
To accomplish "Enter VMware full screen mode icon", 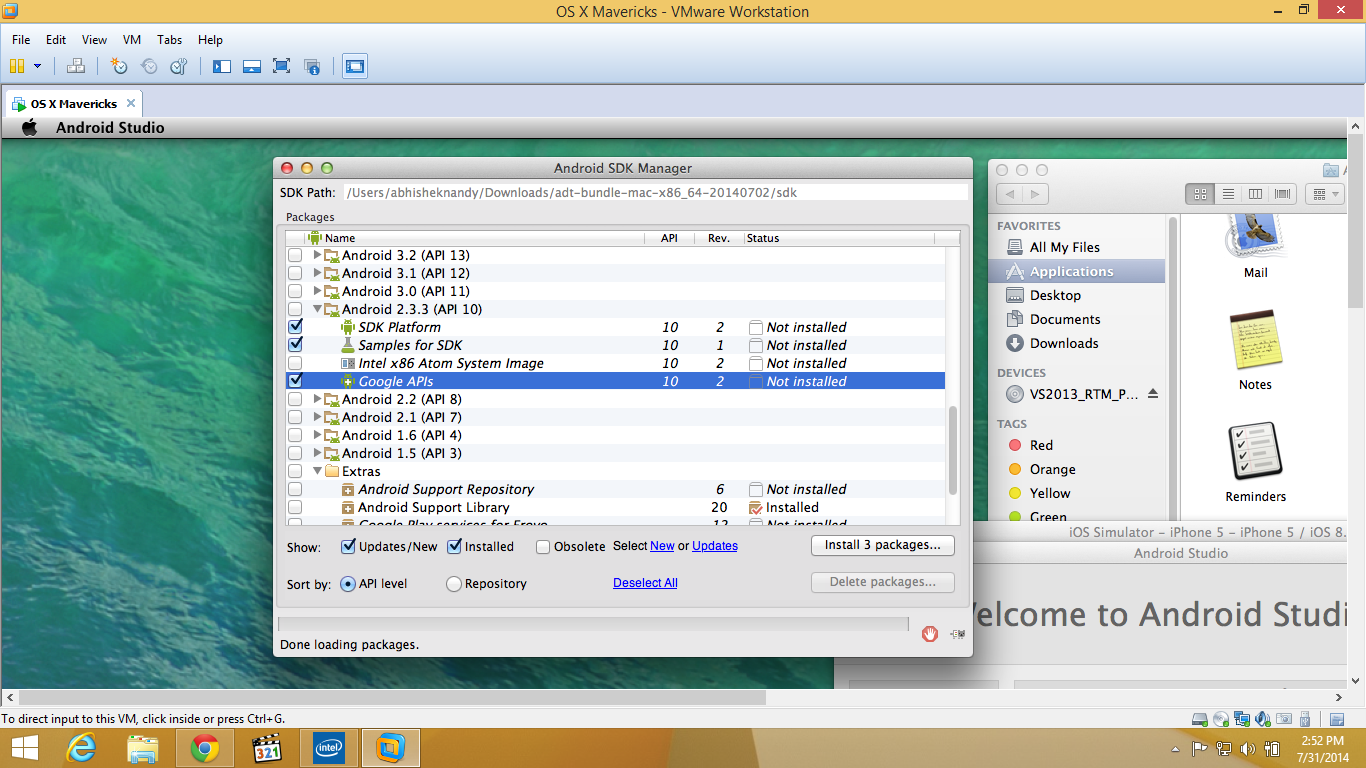I will tap(282, 66).
